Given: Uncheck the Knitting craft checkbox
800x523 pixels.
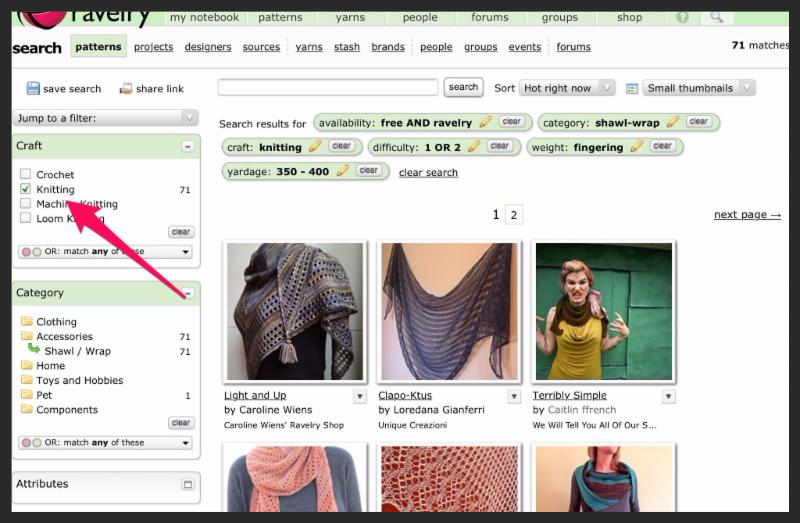Looking at the screenshot, I should pos(25,189).
